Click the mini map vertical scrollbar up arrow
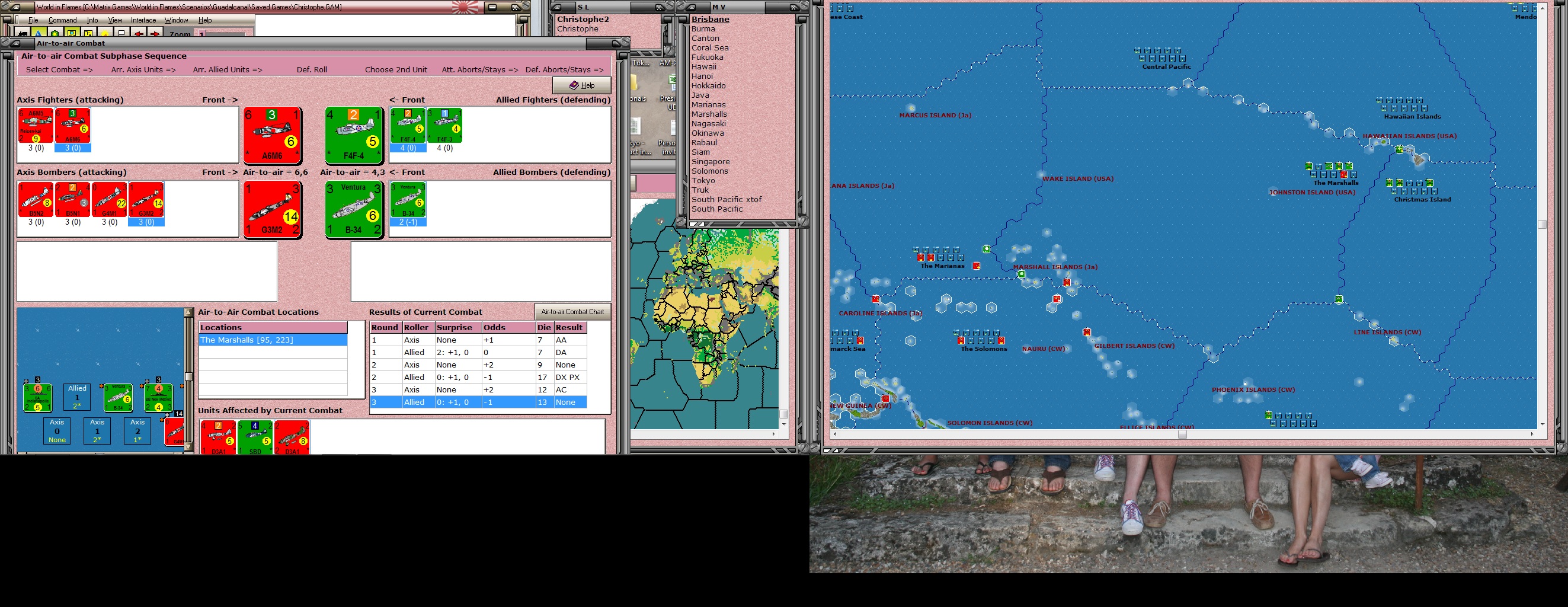This screenshot has width=1568, height=607. pyautogui.click(x=188, y=312)
